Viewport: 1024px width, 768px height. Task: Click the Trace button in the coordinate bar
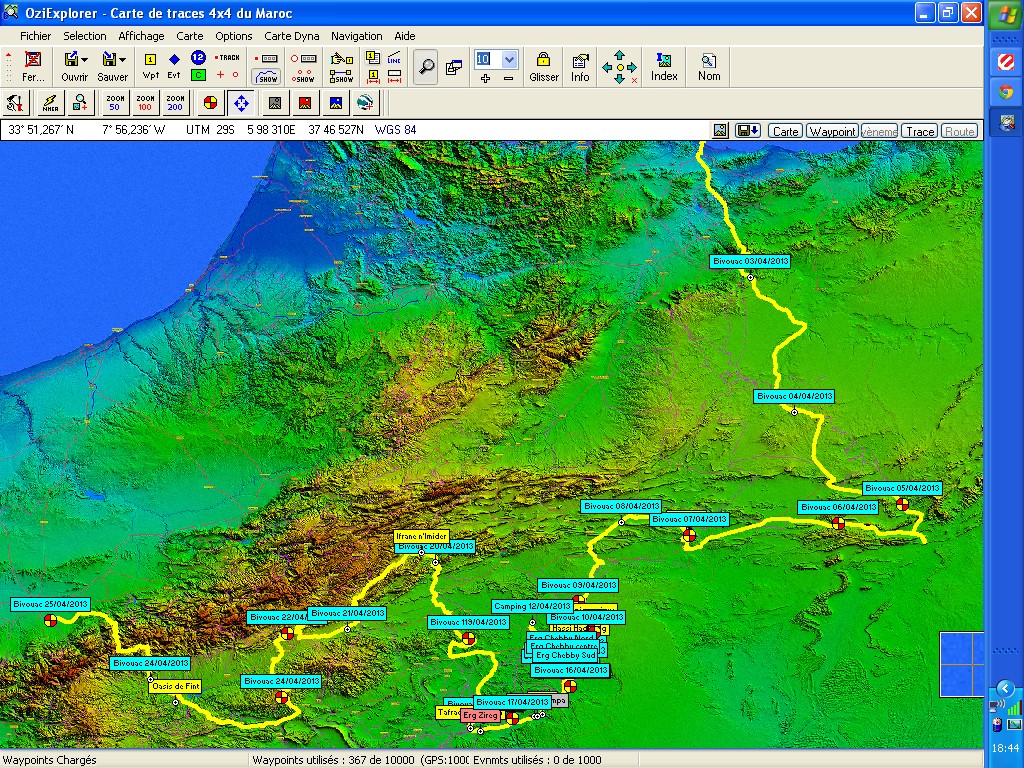click(x=920, y=131)
